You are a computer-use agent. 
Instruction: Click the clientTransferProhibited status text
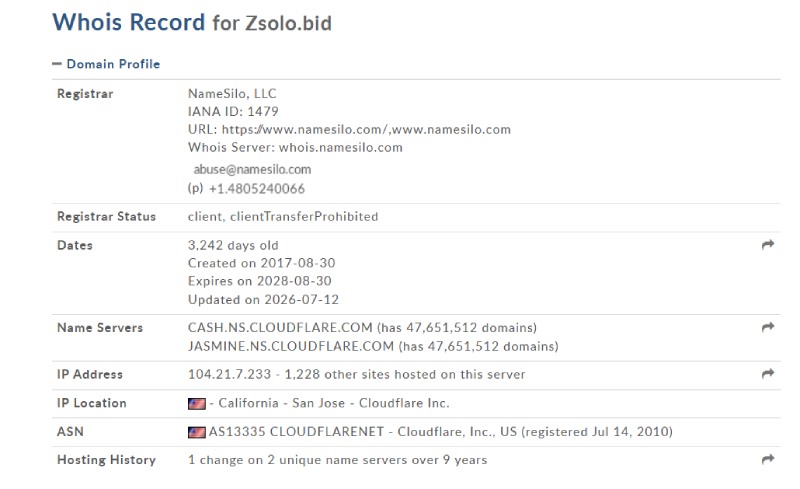pos(304,216)
